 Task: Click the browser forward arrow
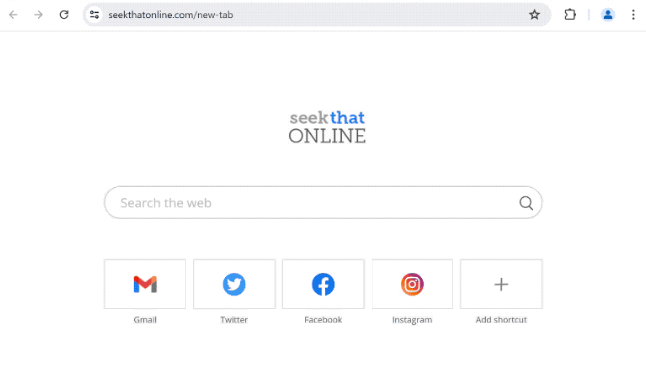click(38, 15)
